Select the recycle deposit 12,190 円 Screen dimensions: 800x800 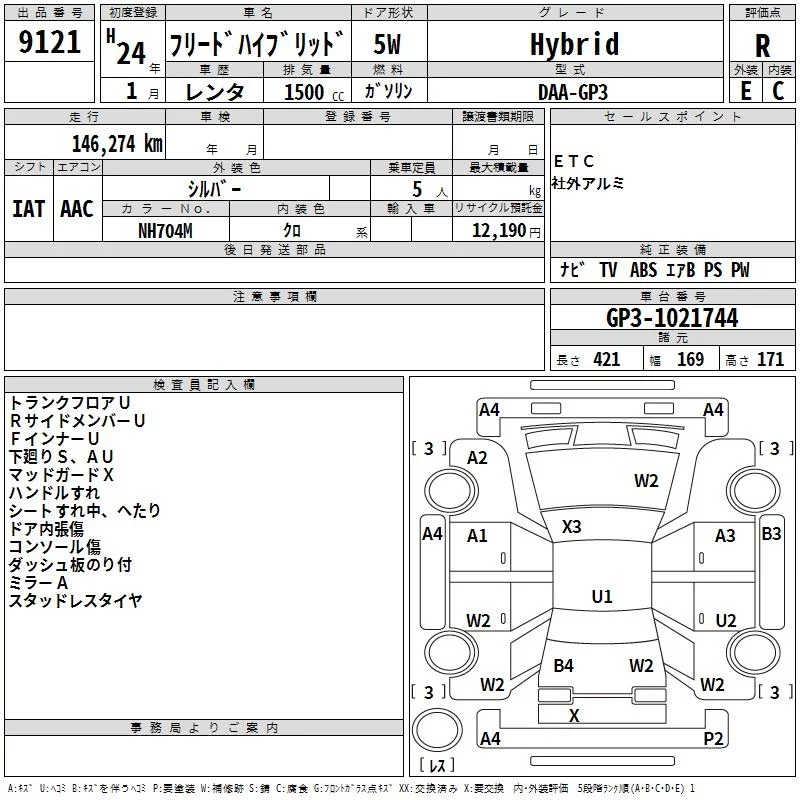pyautogui.click(x=506, y=231)
